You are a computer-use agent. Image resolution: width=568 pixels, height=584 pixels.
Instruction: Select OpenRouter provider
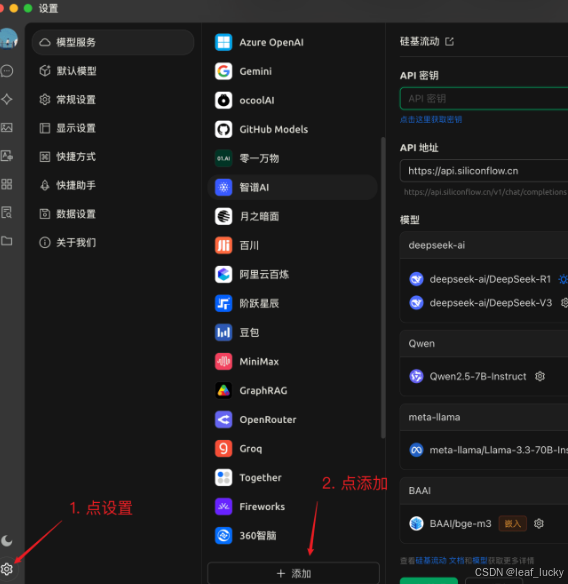[292, 420]
